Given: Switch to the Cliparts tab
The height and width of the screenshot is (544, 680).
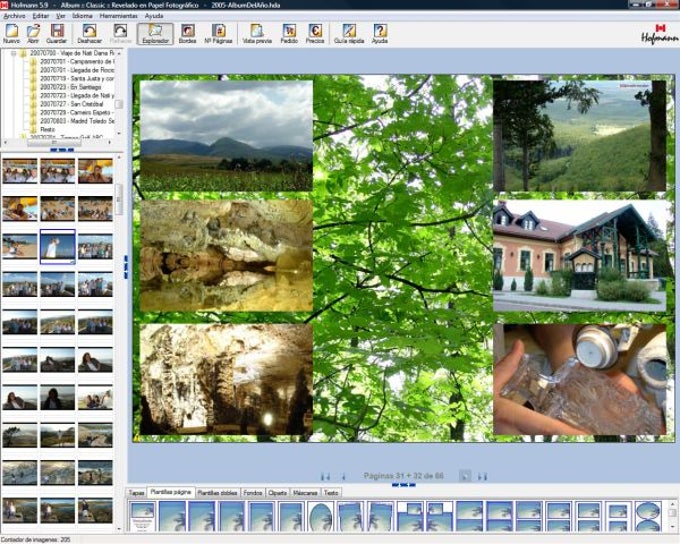Looking at the screenshot, I should pyautogui.click(x=278, y=493).
